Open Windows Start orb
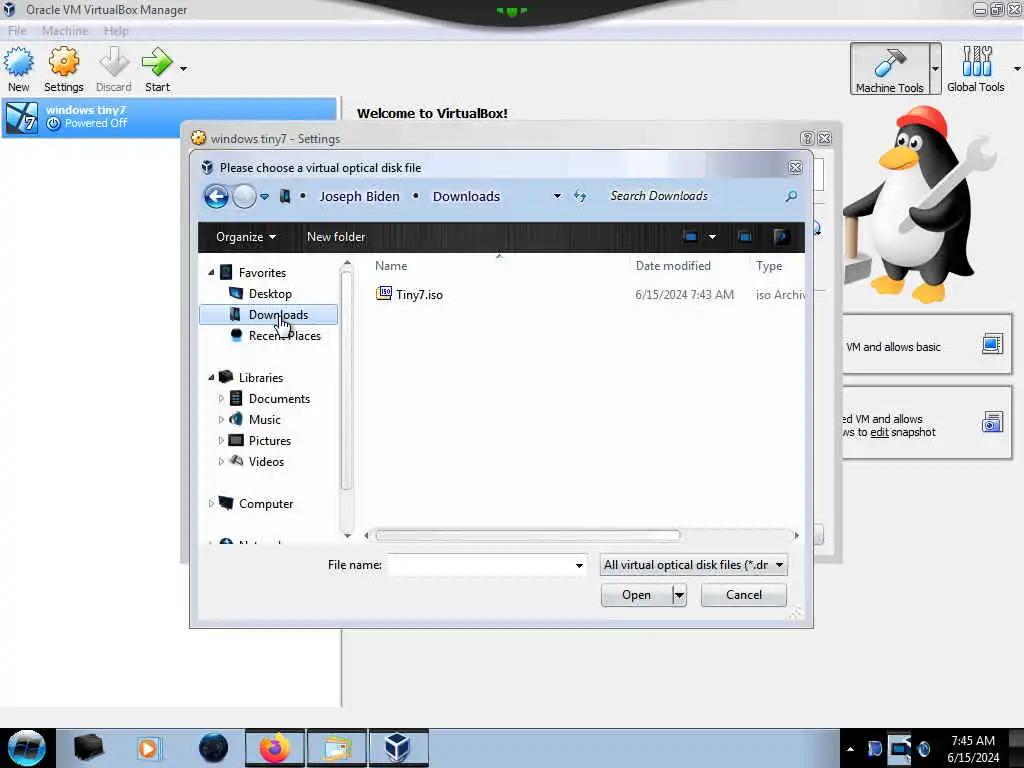Viewport: 1024px width, 768px height. [27, 748]
